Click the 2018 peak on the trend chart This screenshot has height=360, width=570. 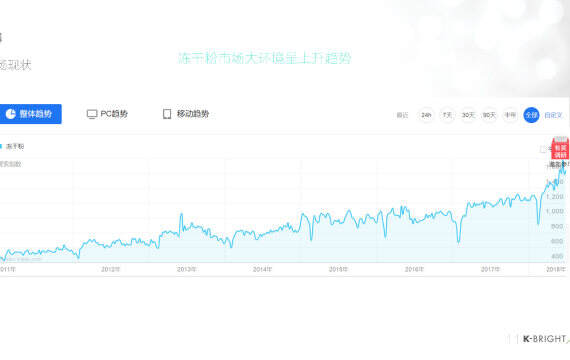563,162
